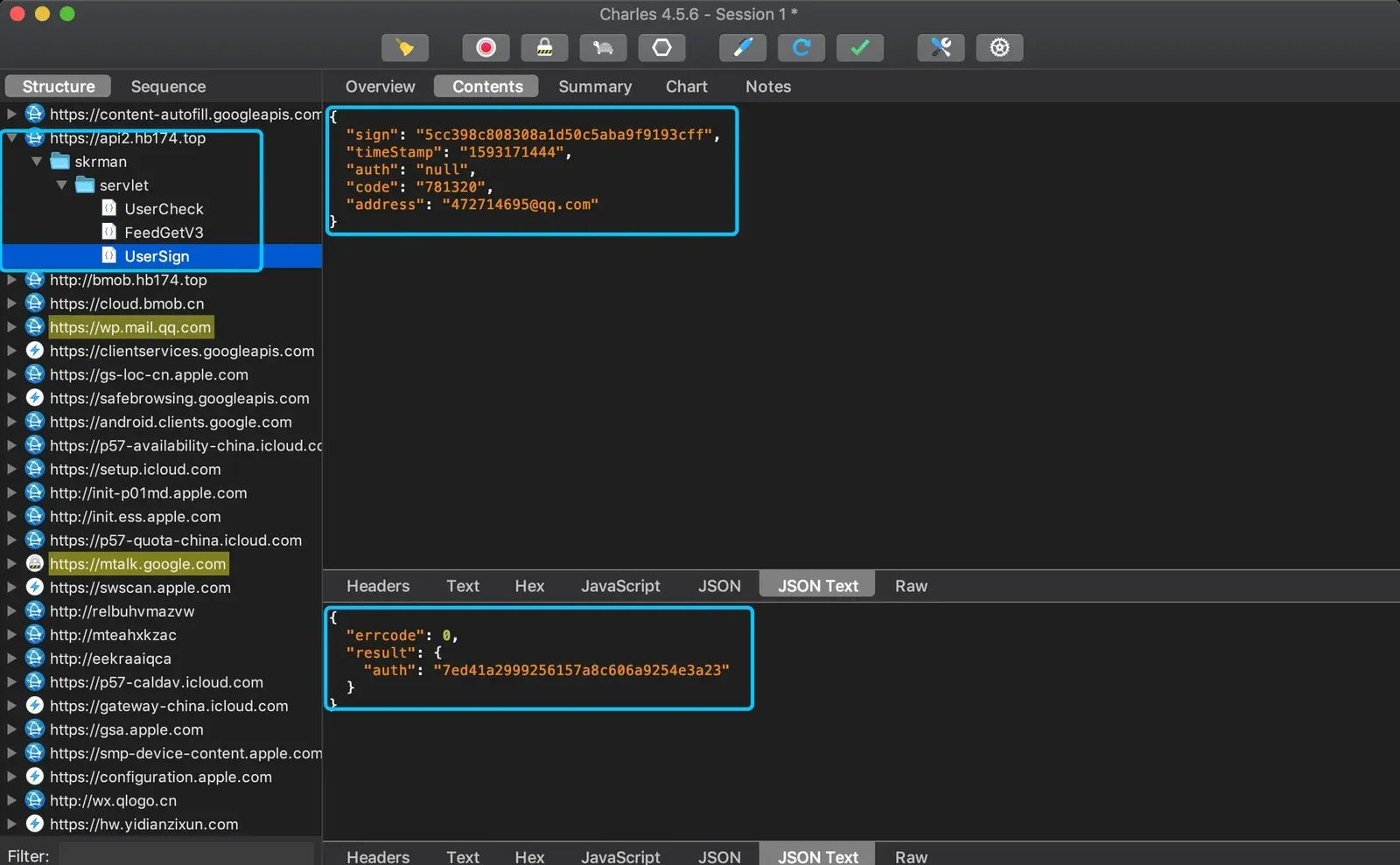The image size is (1400, 865).
Task: Expand the https://wp.mail.qq.com host
Action: pos(11,326)
